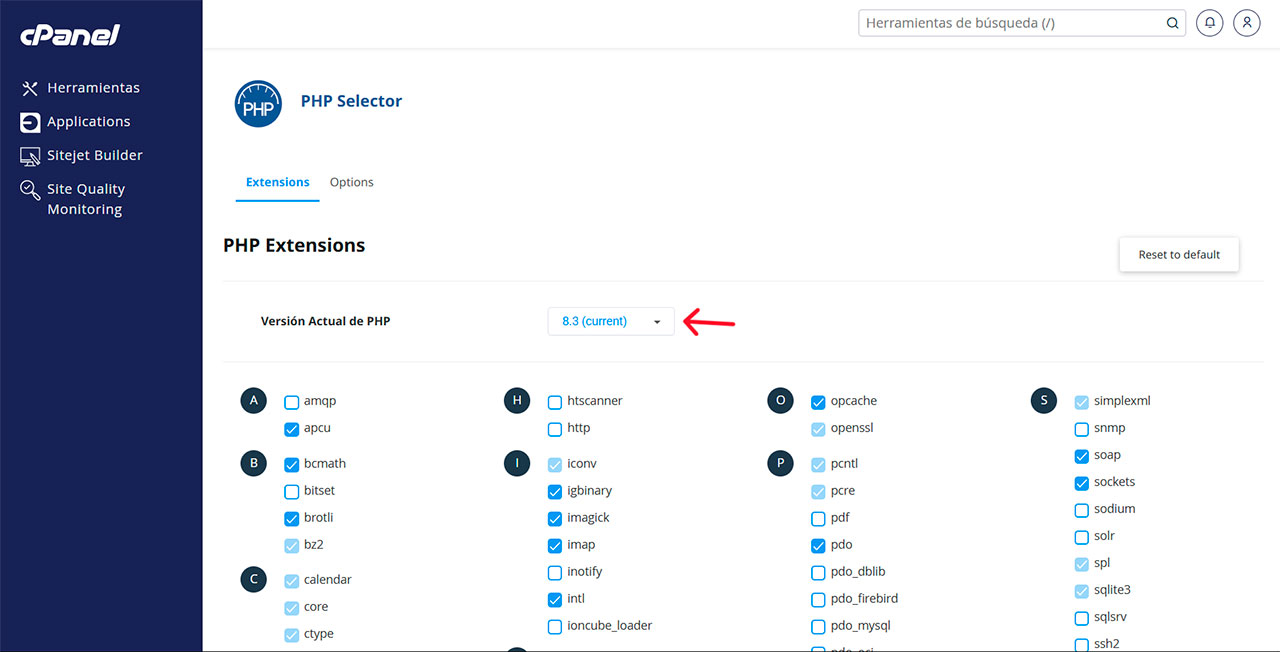Open Herramientas in the sidebar
The image size is (1280, 652).
(x=93, y=88)
